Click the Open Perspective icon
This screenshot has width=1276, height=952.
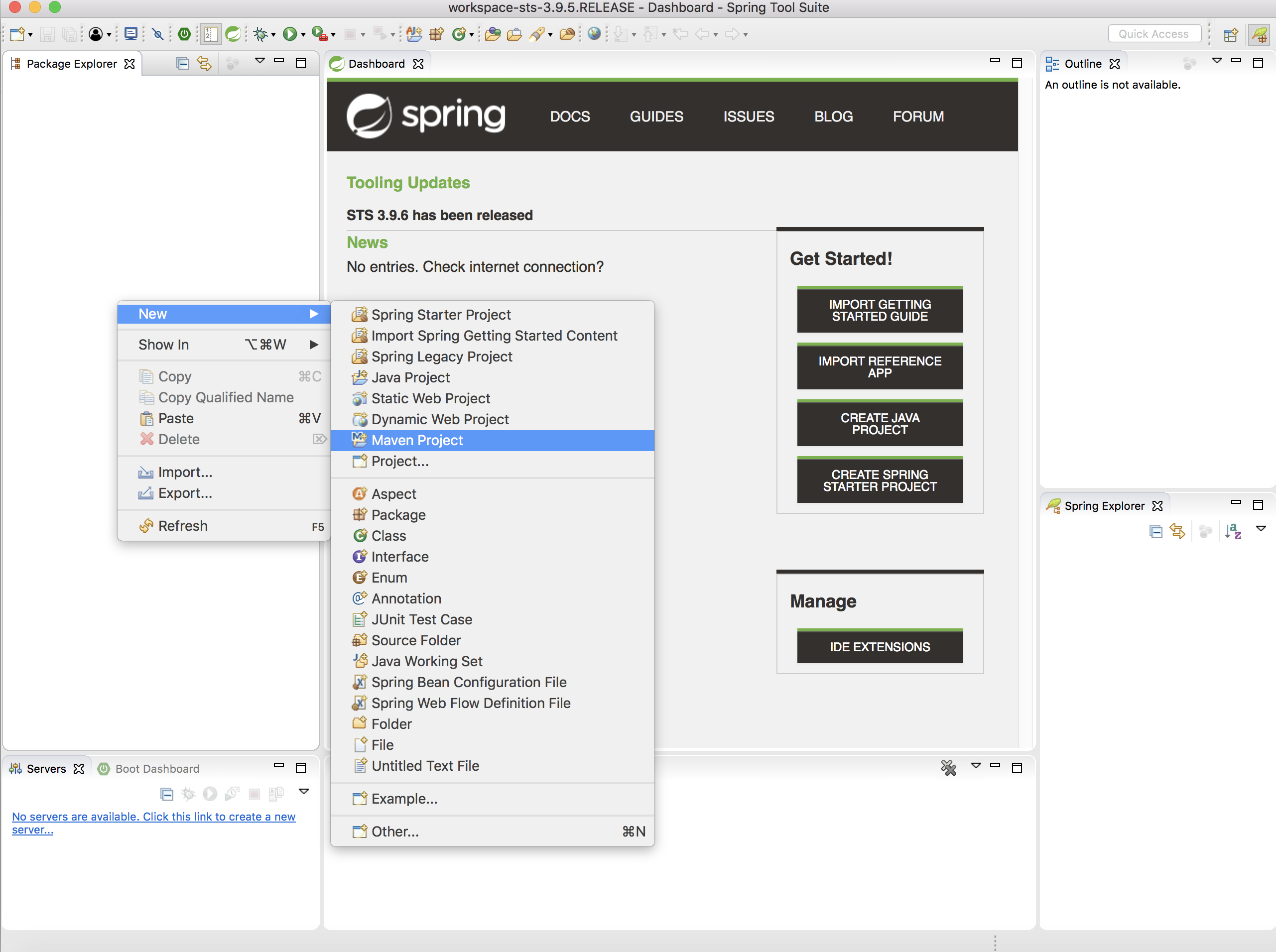[1231, 34]
